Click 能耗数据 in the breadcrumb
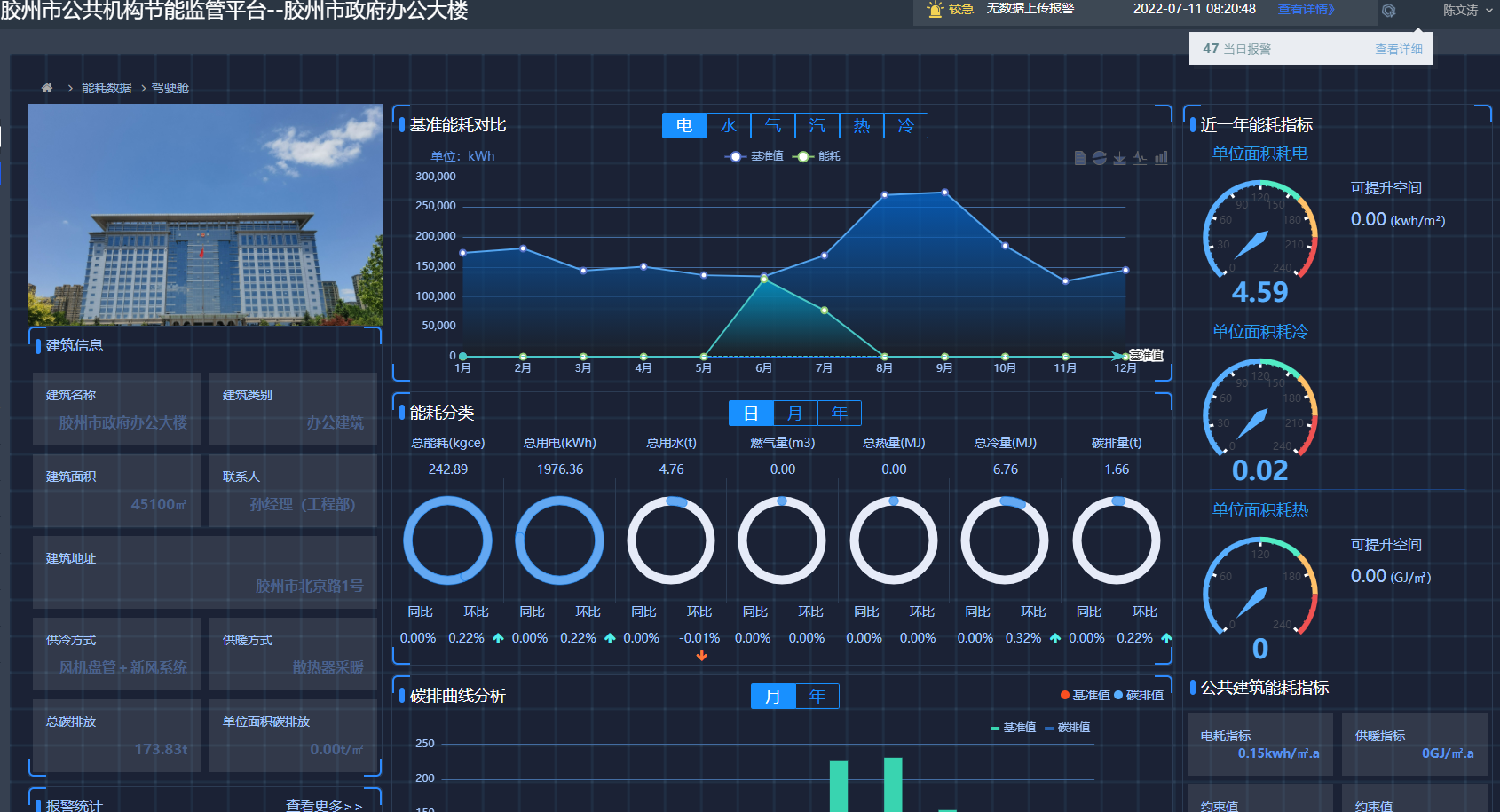 pos(107,88)
